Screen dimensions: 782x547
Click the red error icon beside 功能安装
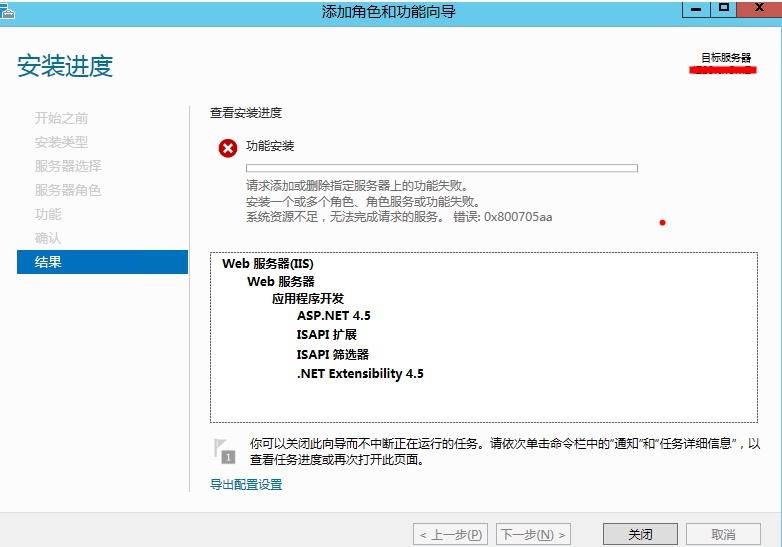point(228,149)
